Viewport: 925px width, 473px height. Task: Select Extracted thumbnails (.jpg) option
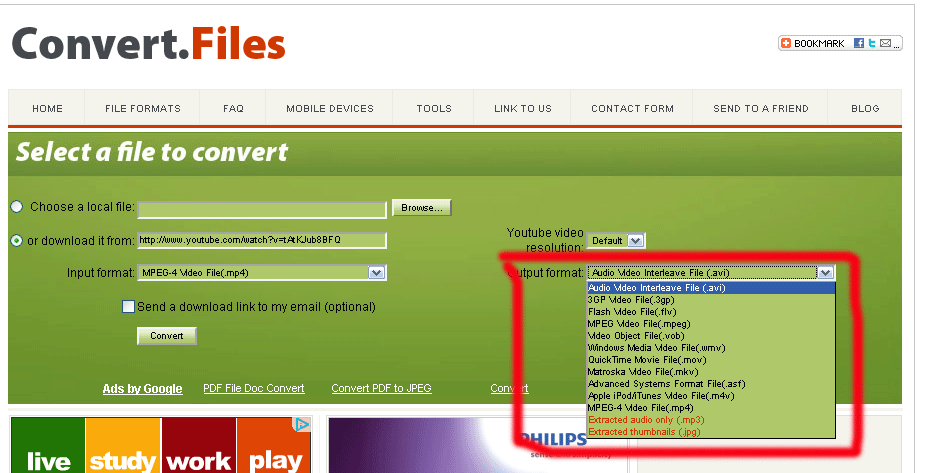coord(711,432)
